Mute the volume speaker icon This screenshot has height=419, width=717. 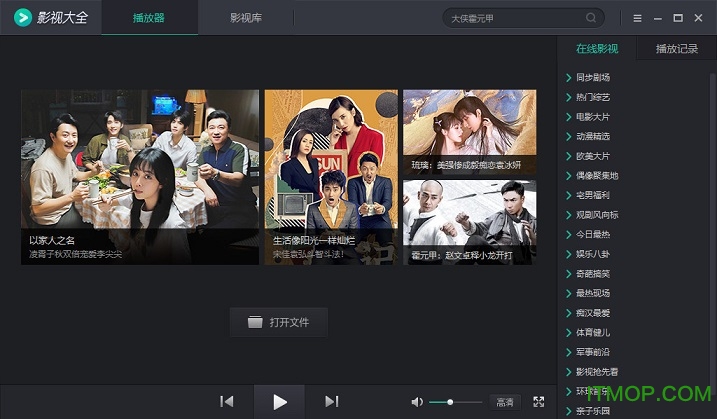pos(417,402)
